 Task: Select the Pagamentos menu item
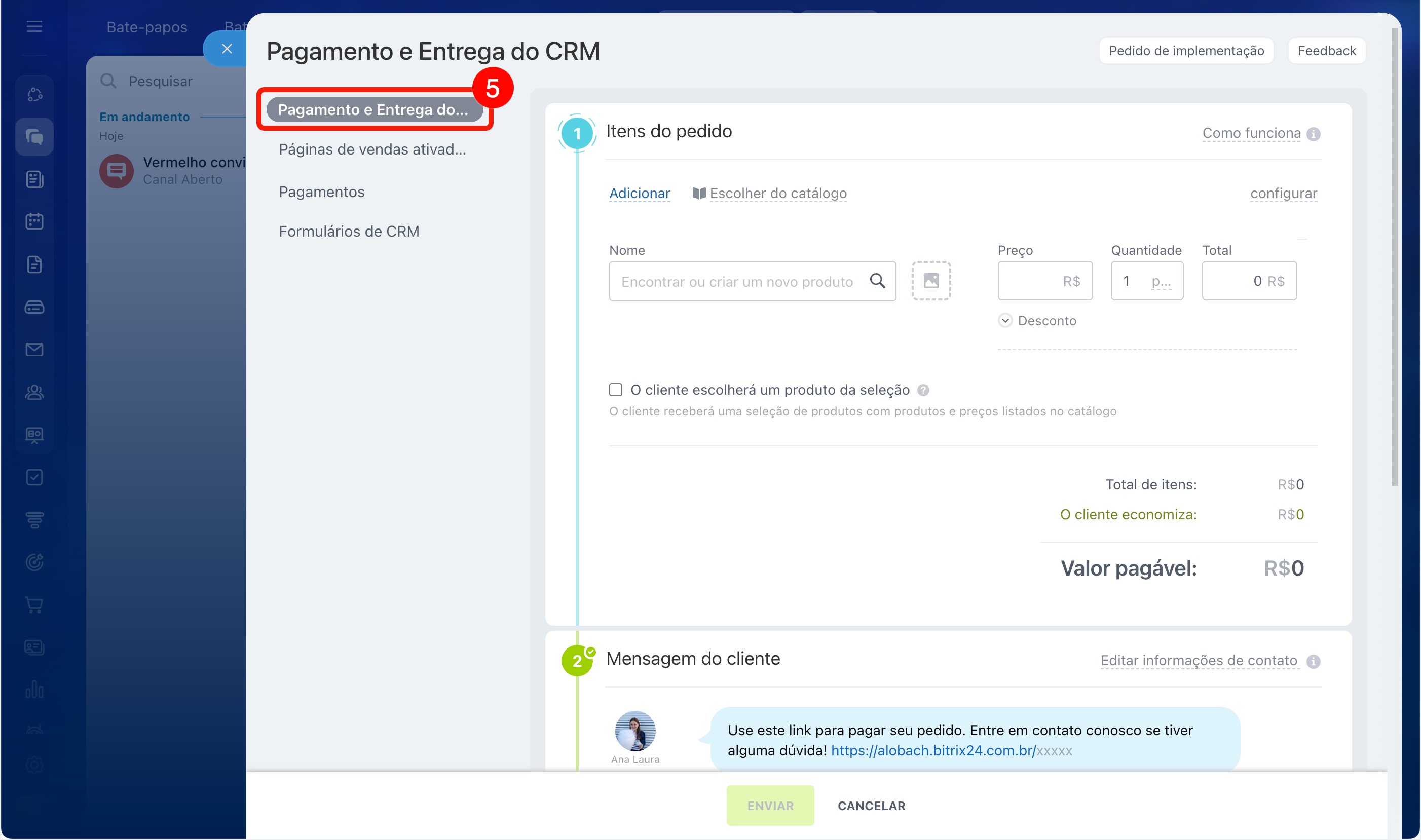click(322, 192)
